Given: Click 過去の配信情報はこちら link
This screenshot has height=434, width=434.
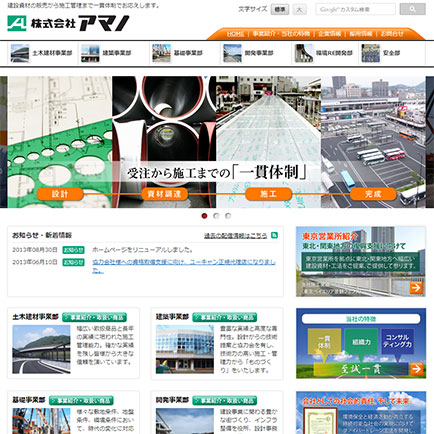Looking at the screenshot, I should 235,236.
